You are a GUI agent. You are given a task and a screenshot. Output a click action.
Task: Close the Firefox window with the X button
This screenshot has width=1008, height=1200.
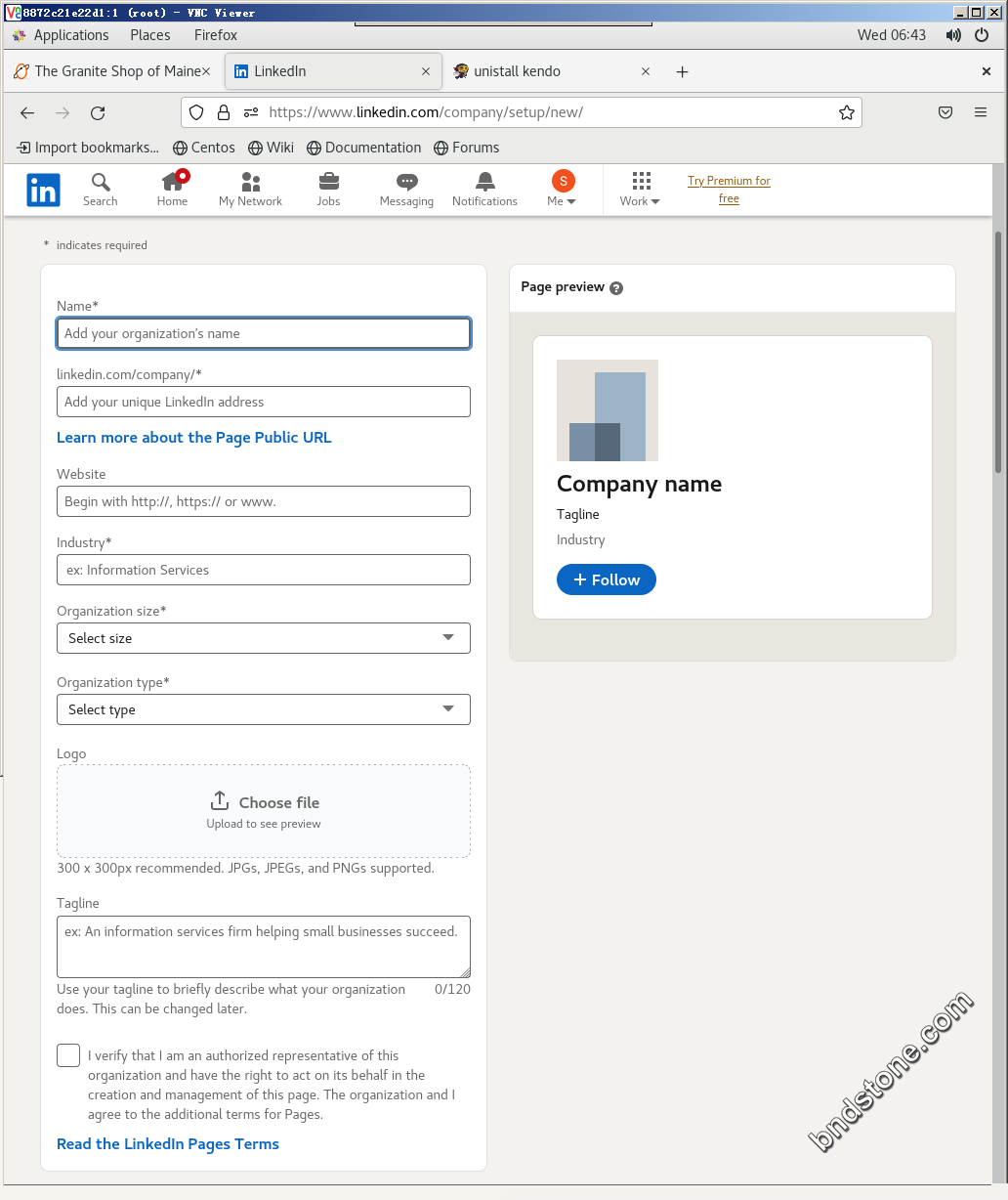(x=987, y=71)
